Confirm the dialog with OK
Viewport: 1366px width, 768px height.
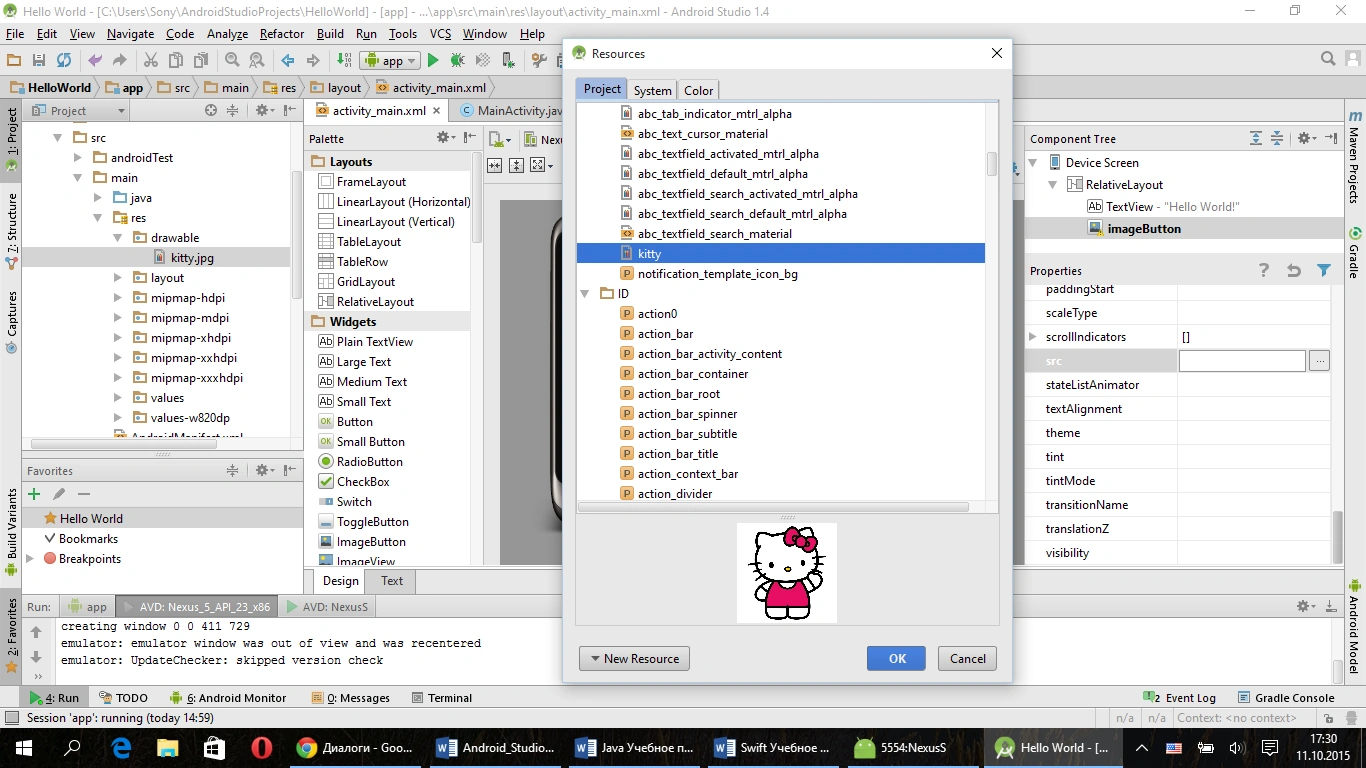coord(898,658)
